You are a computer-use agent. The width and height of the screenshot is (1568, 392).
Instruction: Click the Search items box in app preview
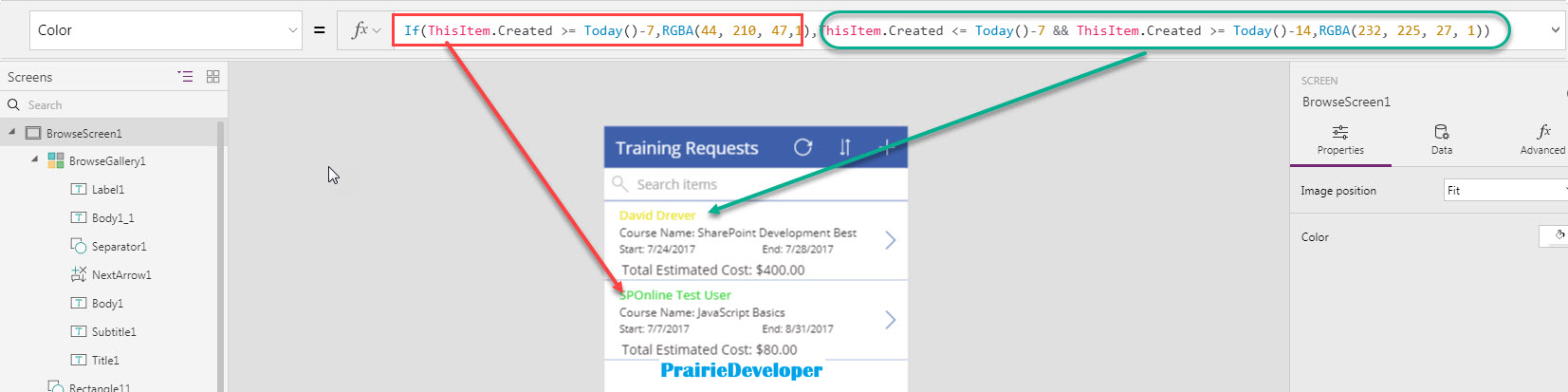click(756, 184)
